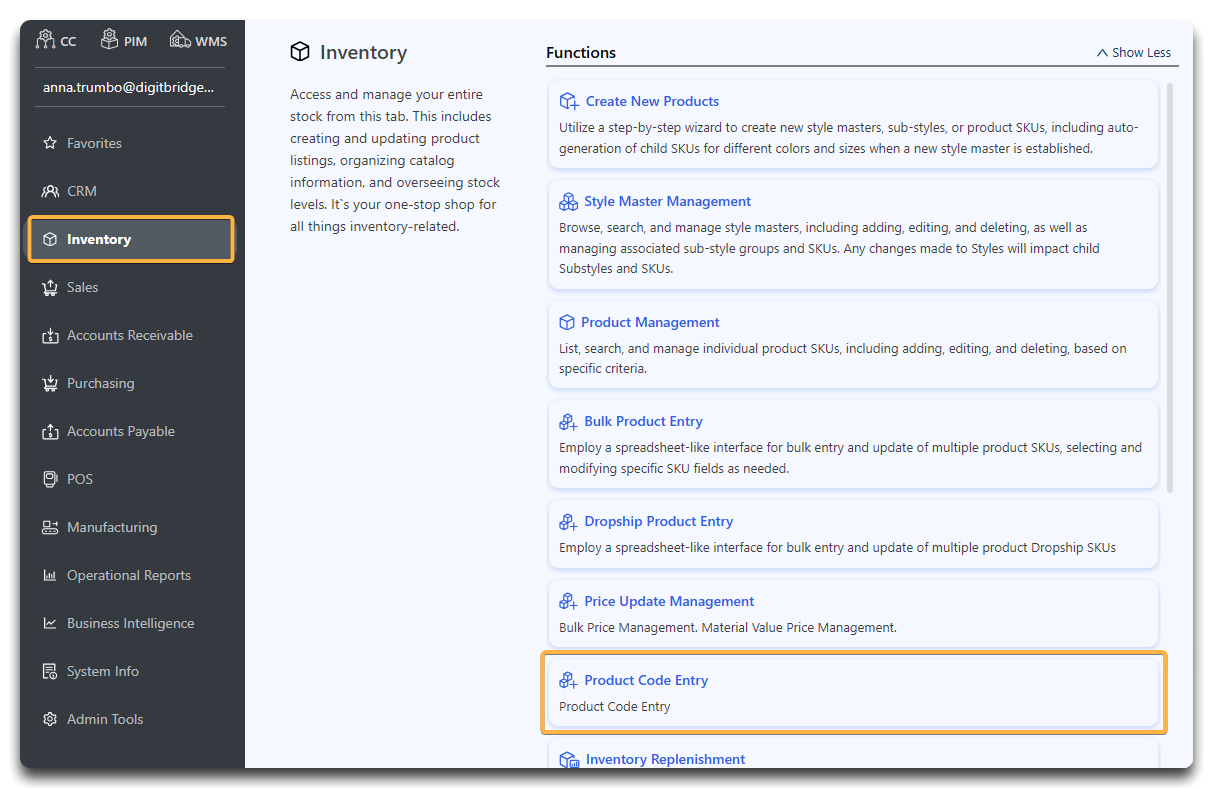Open Manufacturing in the sidebar
The width and height of the screenshot is (1213, 788).
coord(111,527)
